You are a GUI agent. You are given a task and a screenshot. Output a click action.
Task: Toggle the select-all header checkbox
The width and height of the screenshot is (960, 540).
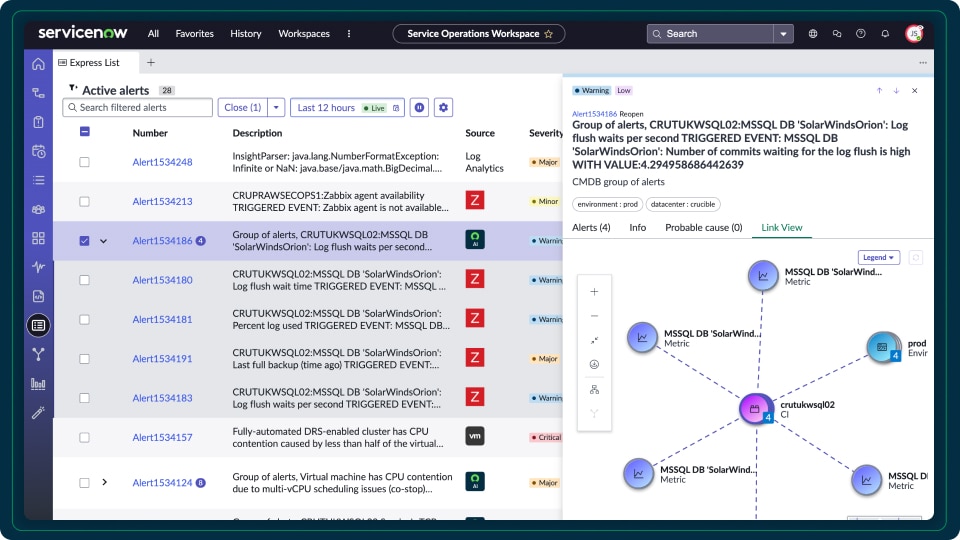[x=85, y=132]
